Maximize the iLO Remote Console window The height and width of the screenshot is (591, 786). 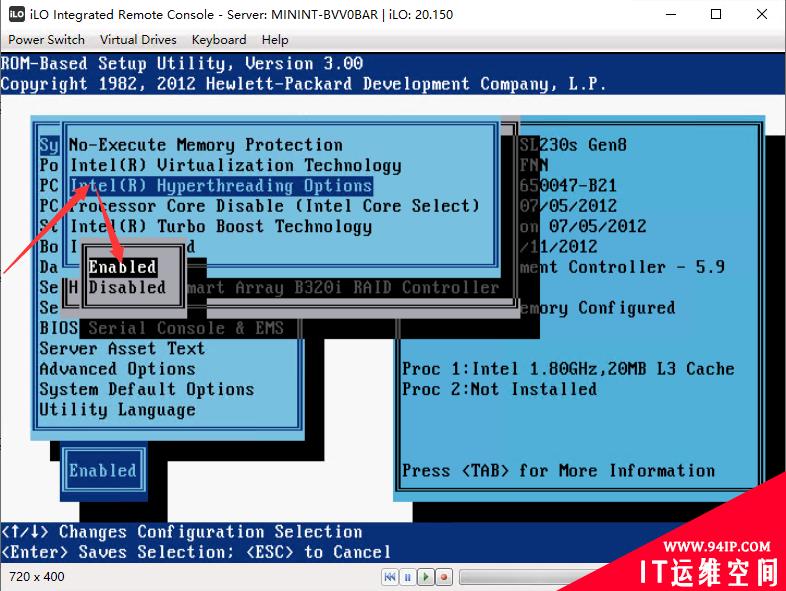(x=716, y=14)
